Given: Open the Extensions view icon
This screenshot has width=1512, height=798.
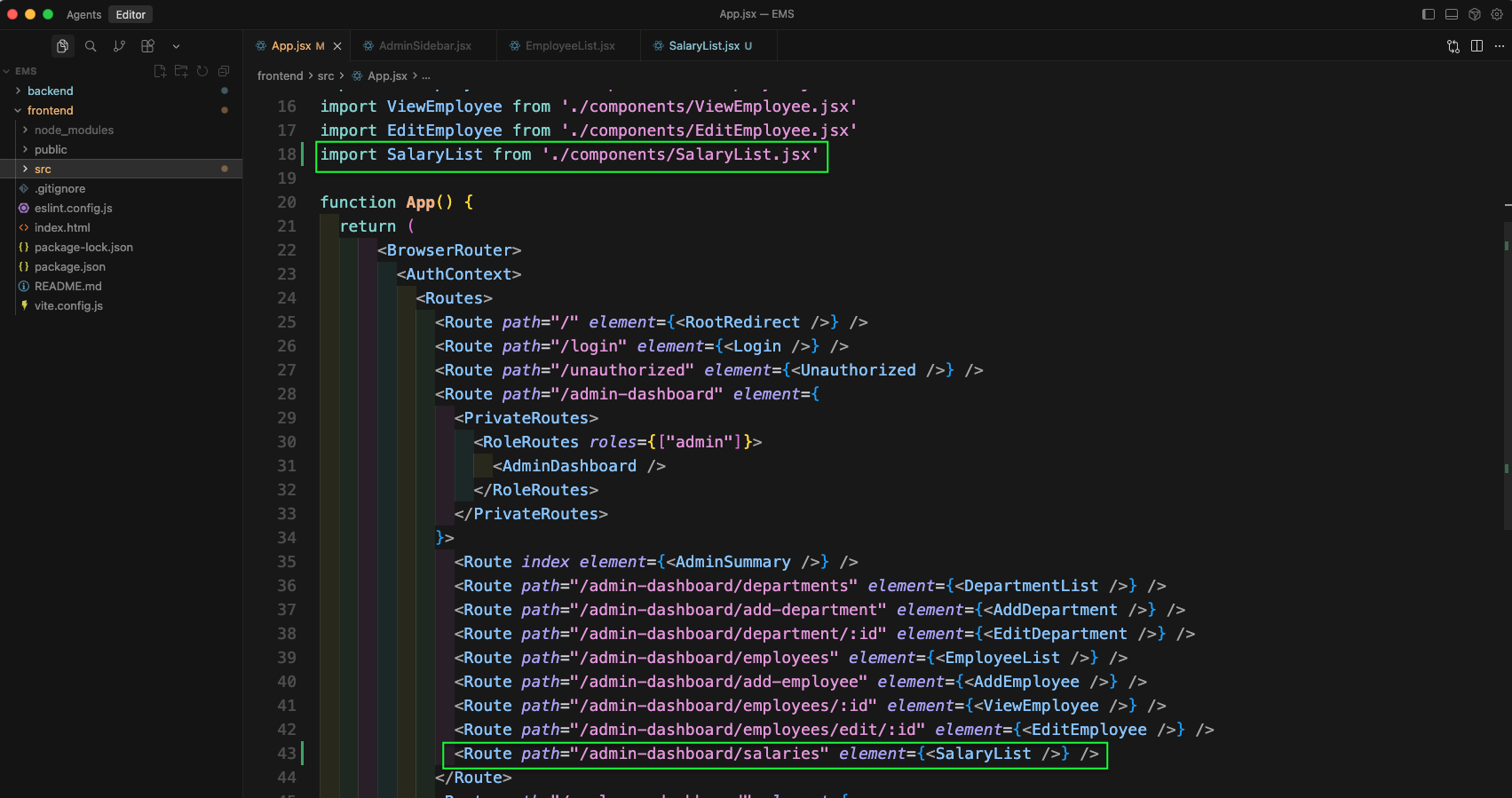Looking at the screenshot, I should coord(147,46).
